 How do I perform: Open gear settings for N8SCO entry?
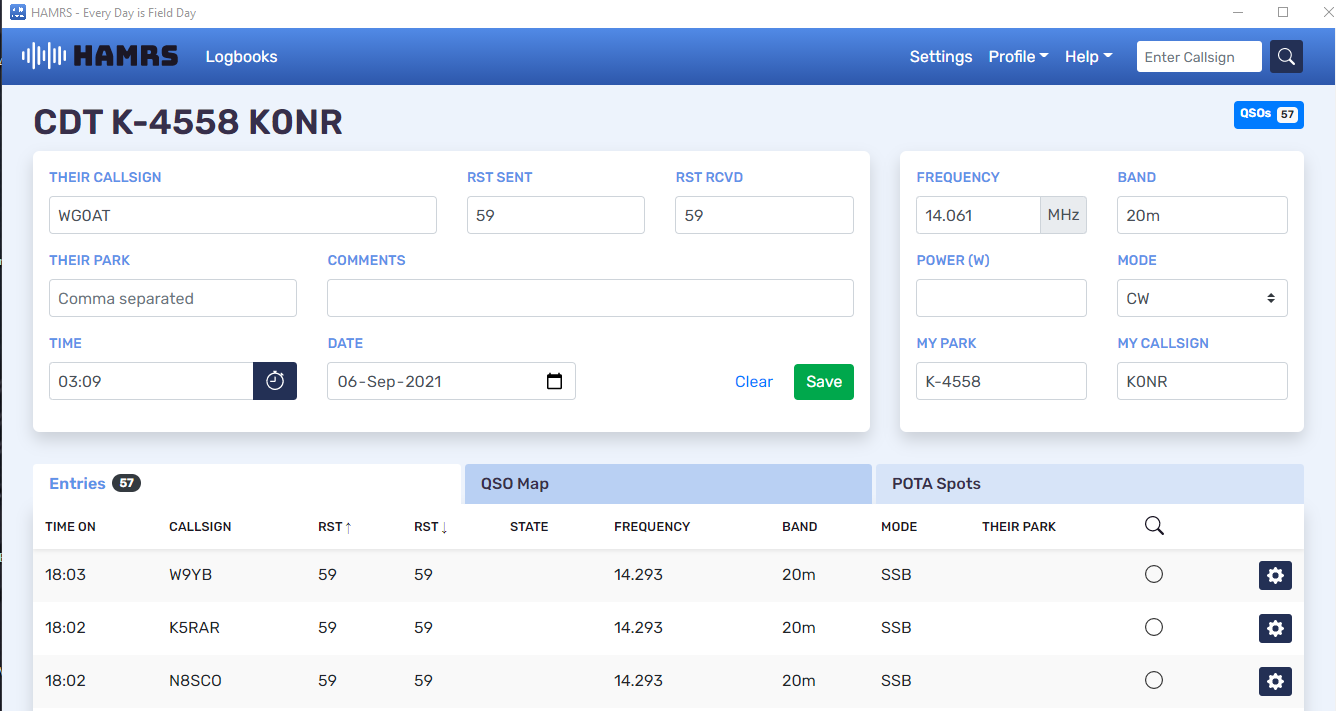pyautogui.click(x=1275, y=681)
